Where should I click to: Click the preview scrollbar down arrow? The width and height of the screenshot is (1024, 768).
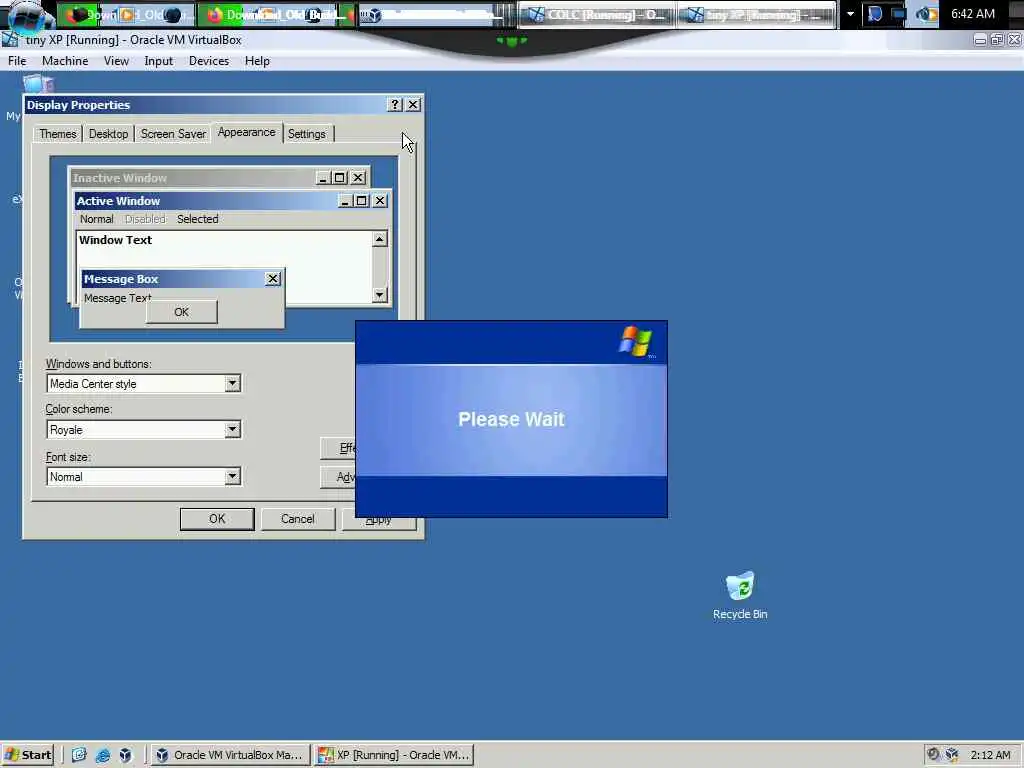click(379, 295)
